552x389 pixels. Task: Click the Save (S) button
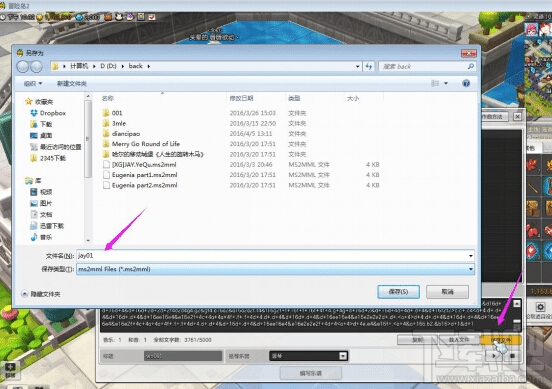click(x=398, y=292)
